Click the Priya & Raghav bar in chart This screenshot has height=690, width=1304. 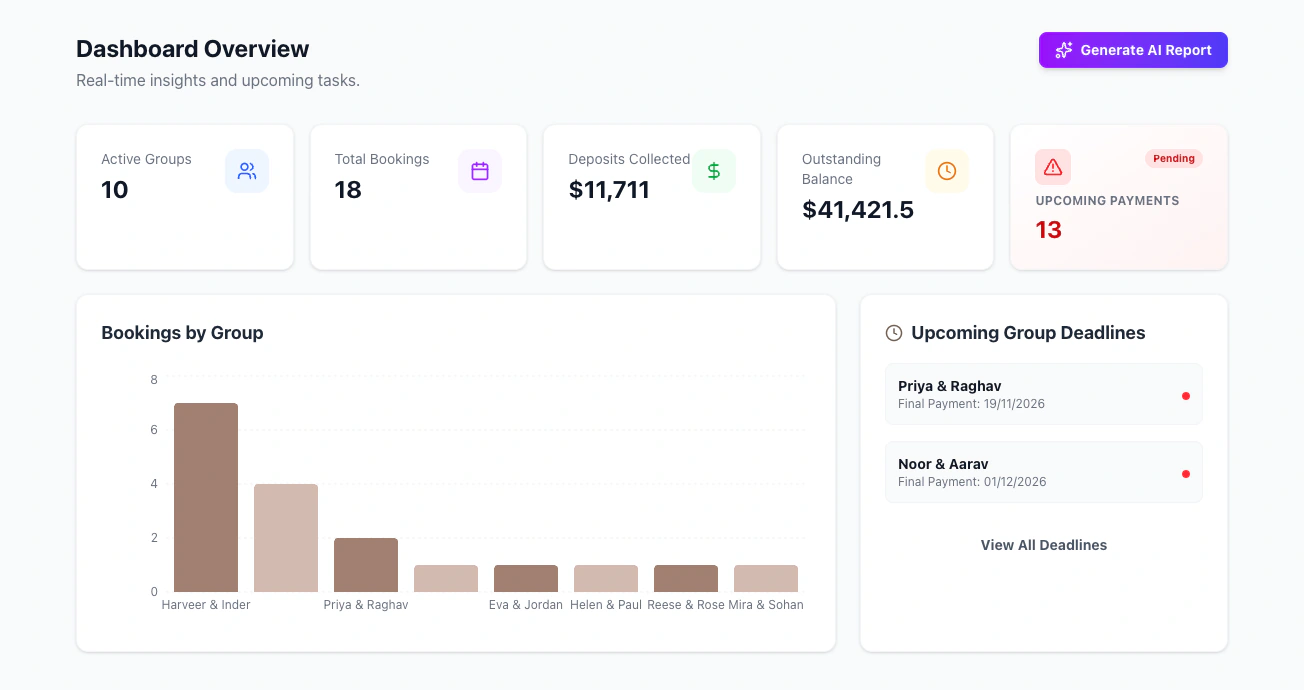point(366,565)
